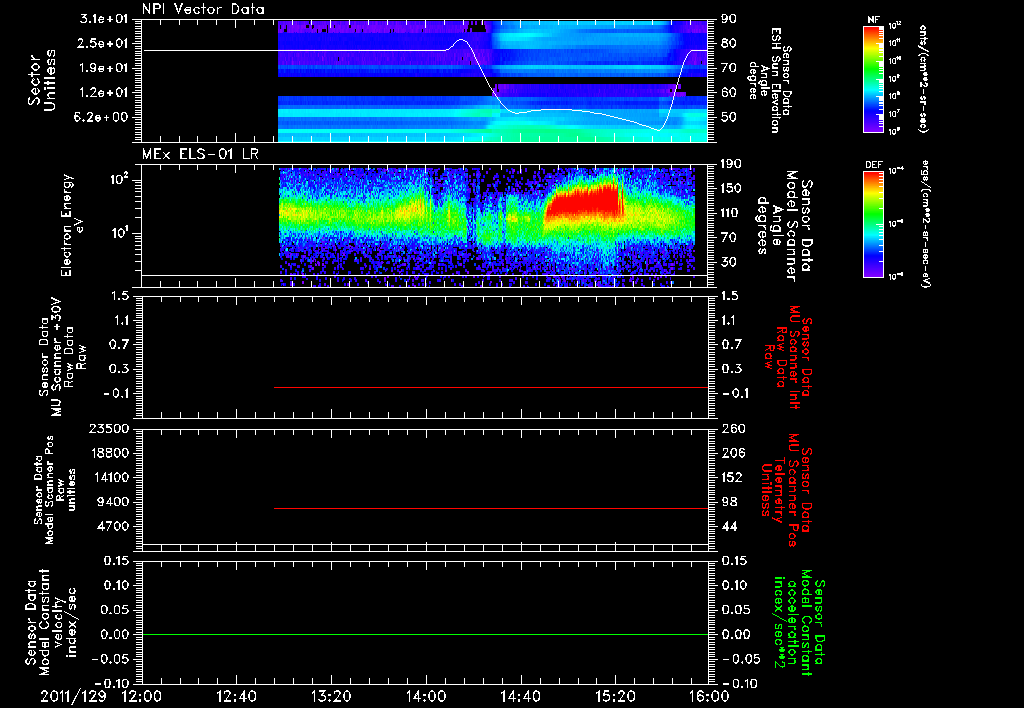Click the red Model Scanner Pos line

[491, 508]
